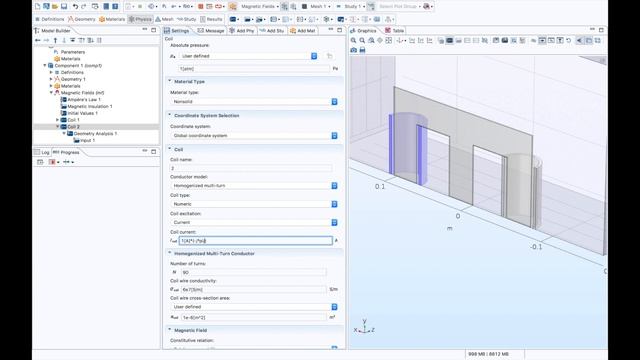The image size is (640, 360).
Task: Open the Absolute pressure User defined dropdown
Action: (x=314, y=56)
